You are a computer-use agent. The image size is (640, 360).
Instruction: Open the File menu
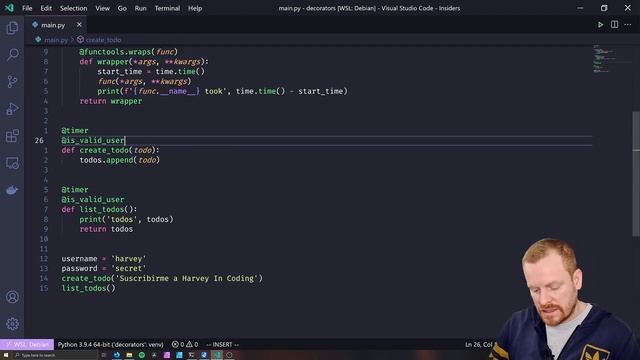coord(27,8)
